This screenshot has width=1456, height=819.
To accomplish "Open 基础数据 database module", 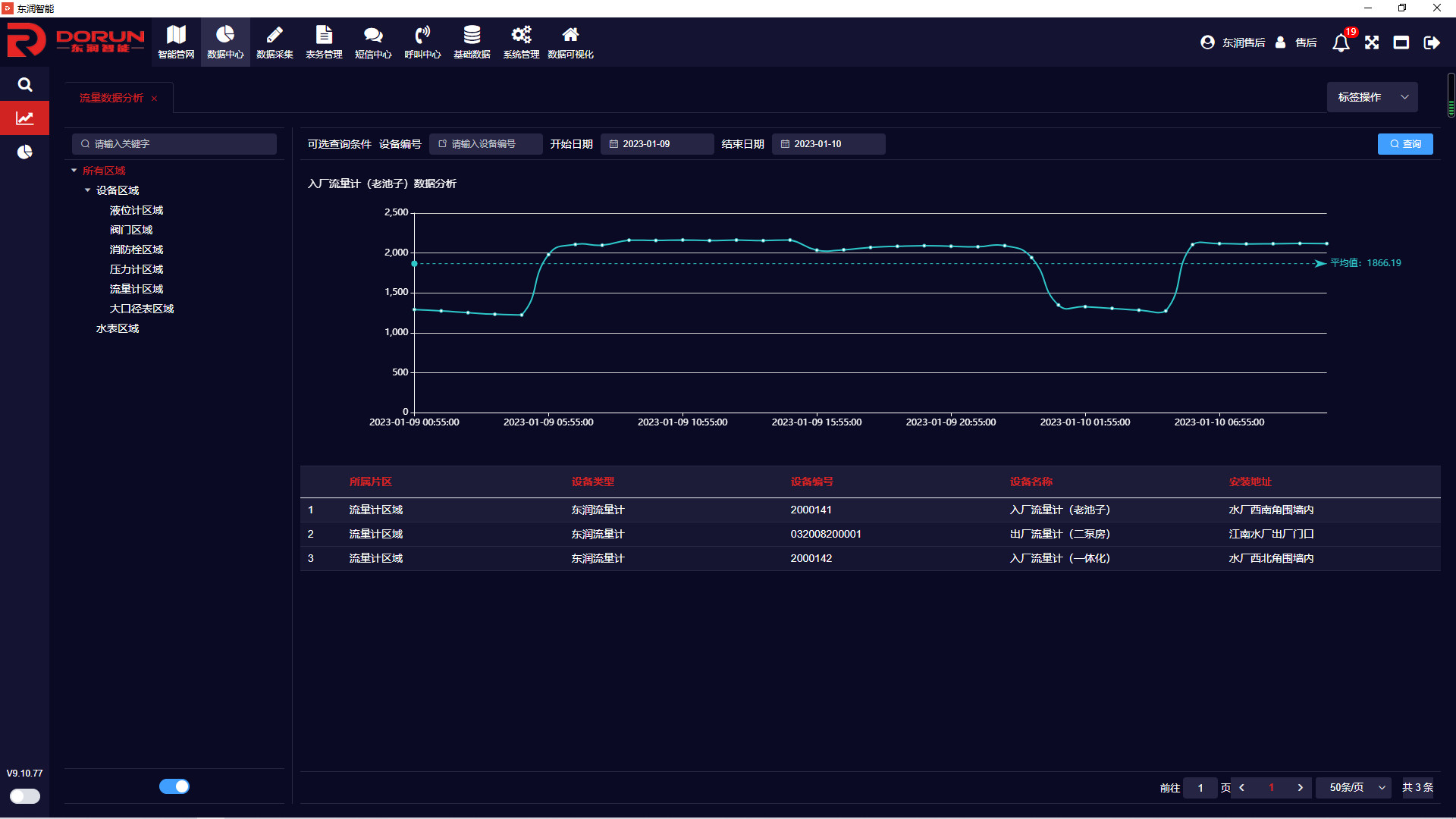I will click(472, 42).
